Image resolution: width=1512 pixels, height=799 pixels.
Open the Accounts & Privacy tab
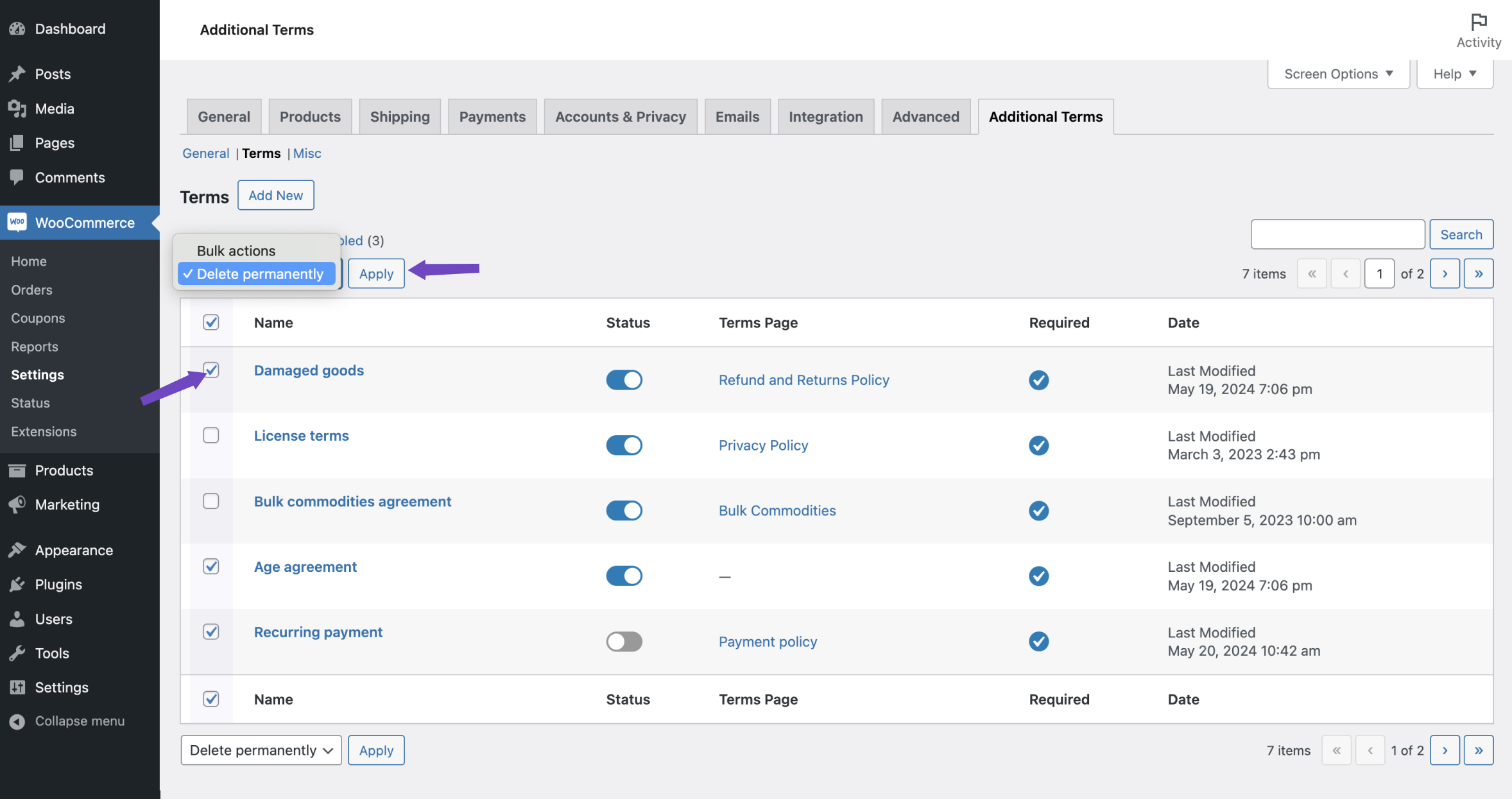pos(620,116)
